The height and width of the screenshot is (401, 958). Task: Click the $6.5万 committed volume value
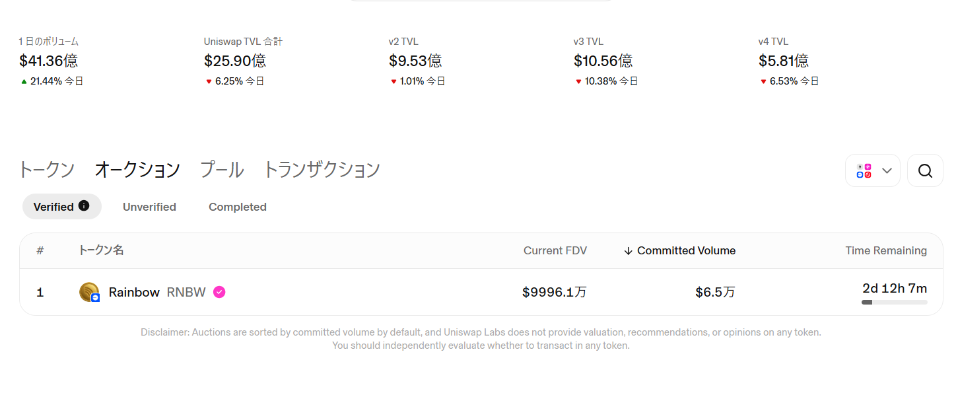715,292
